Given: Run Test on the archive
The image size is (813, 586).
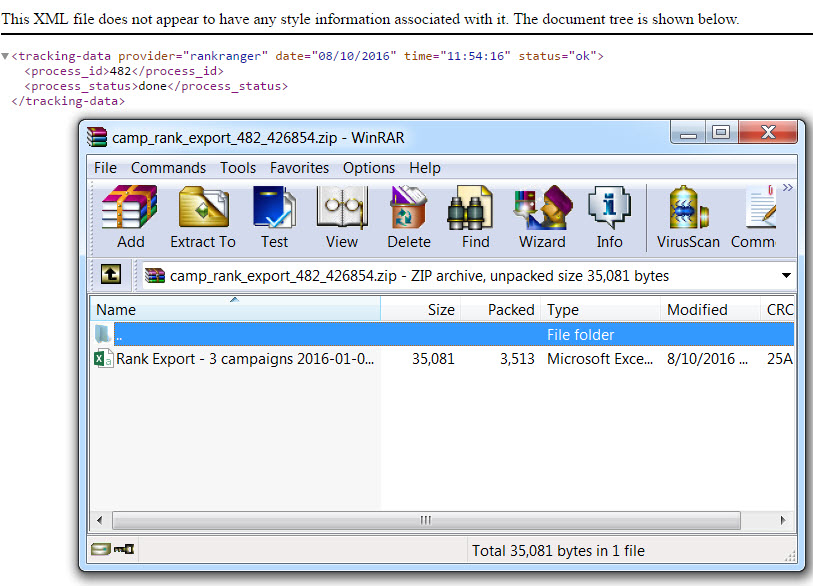Looking at the screenshot, I should (274, 217).
